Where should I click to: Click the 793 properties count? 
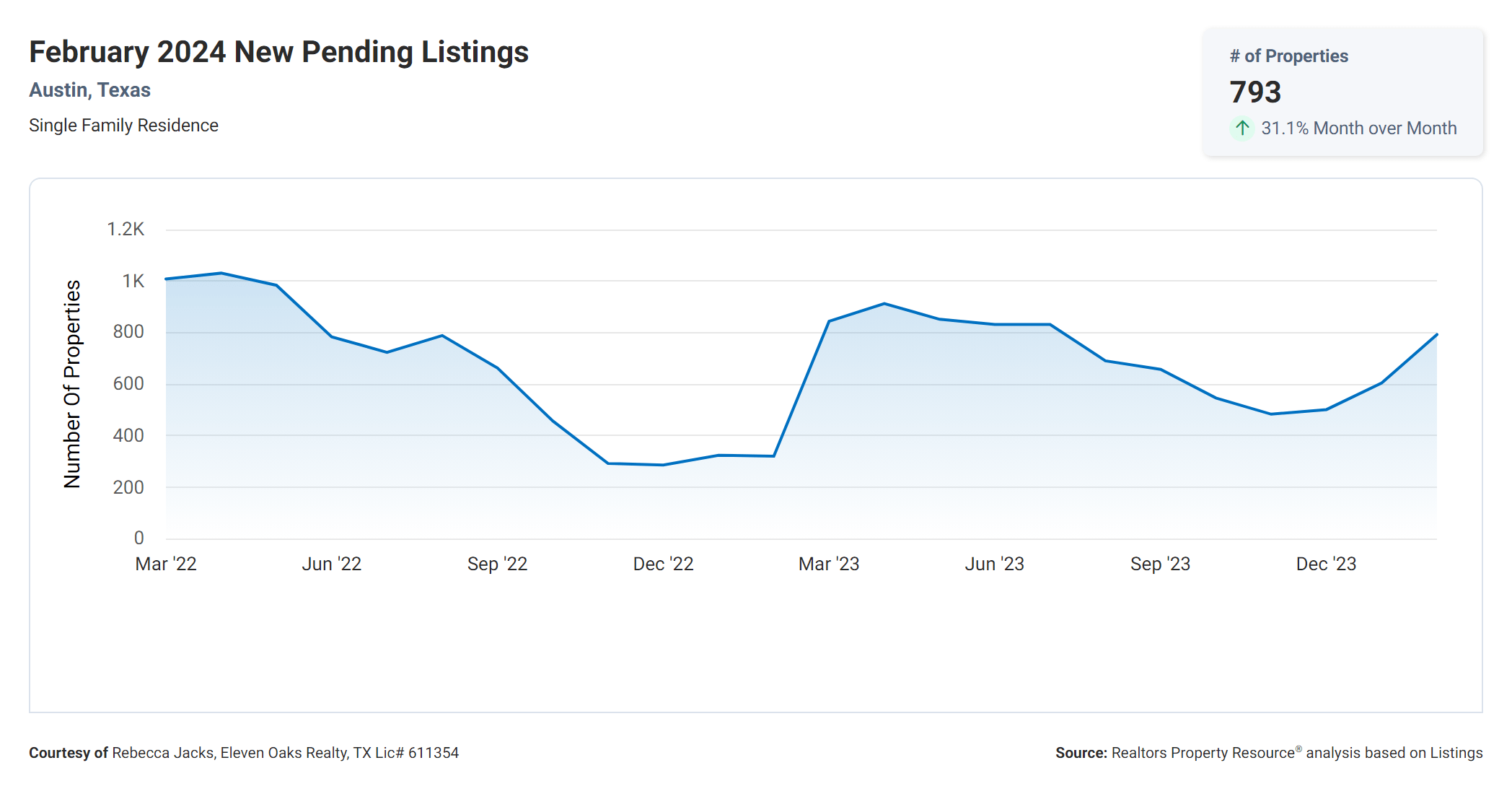pyautogui.click(x=1255, y=92)
